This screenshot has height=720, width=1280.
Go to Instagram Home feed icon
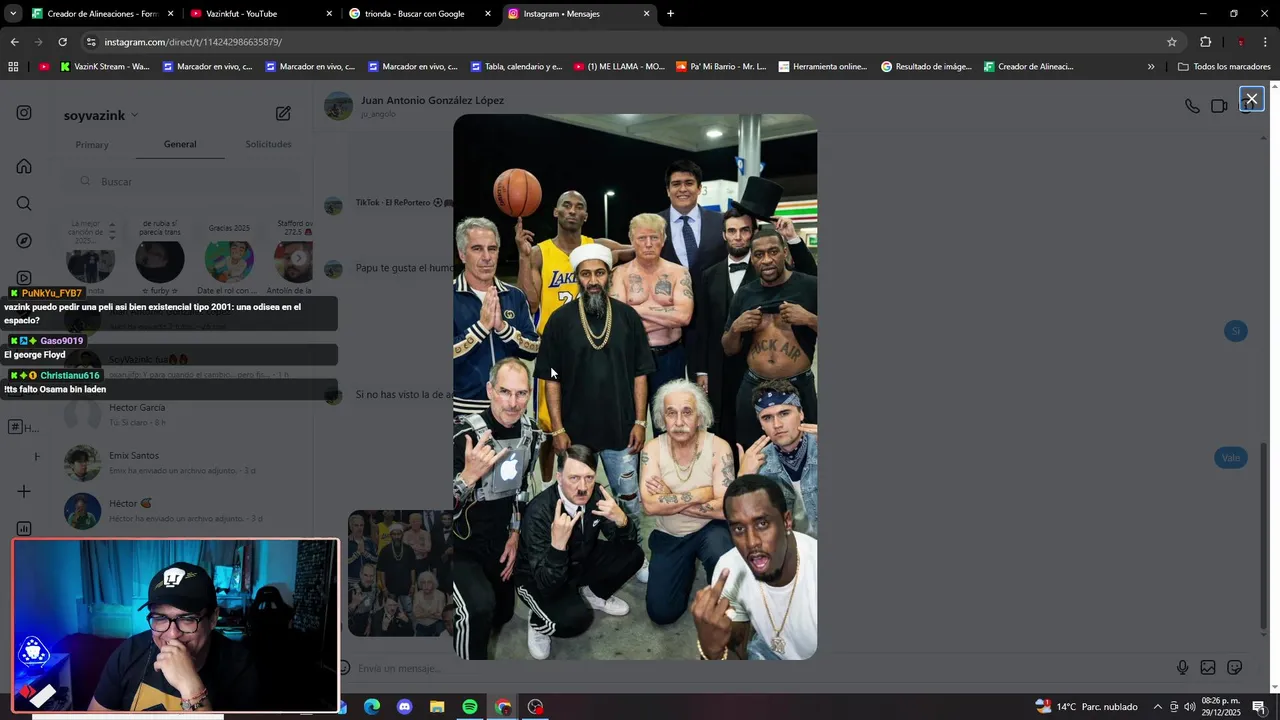(x=24, y=166)
